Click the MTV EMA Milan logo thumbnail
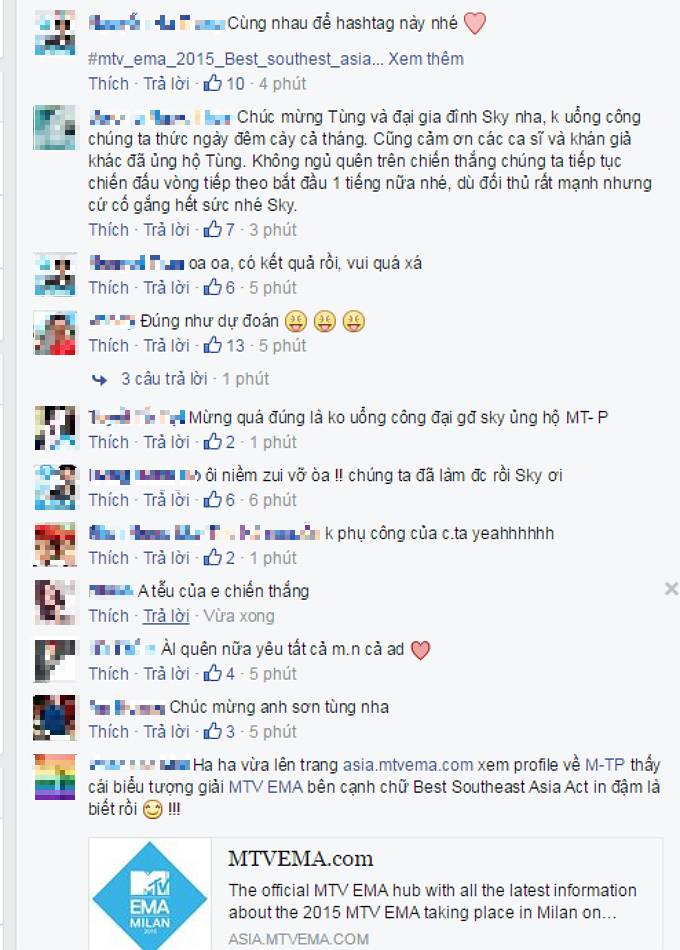This screenshot has height=950, width=680. click(x=150, y=894)
